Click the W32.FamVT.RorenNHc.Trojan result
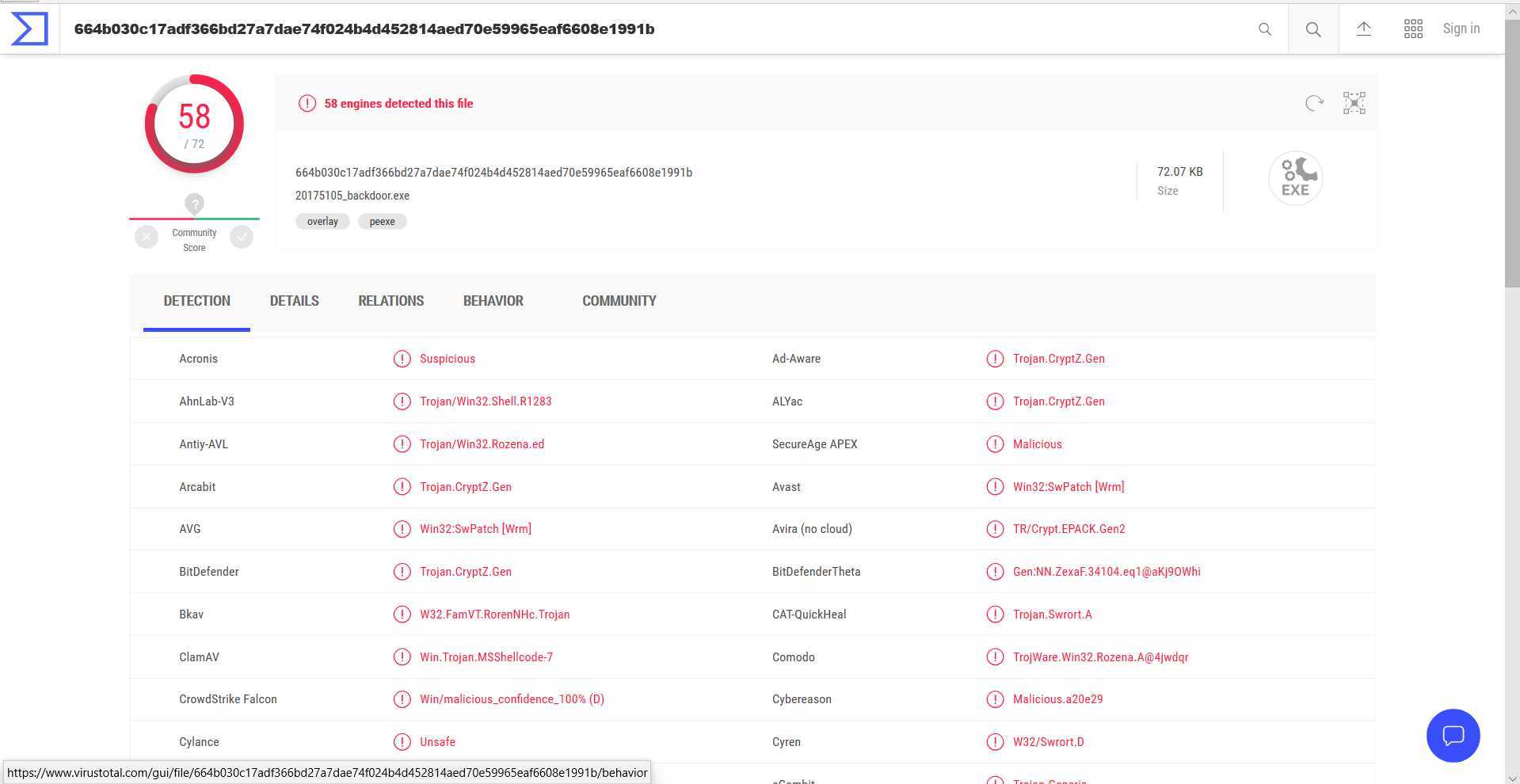The height and width of the screenshot is (784, 1520). click(x=494, y=615)
